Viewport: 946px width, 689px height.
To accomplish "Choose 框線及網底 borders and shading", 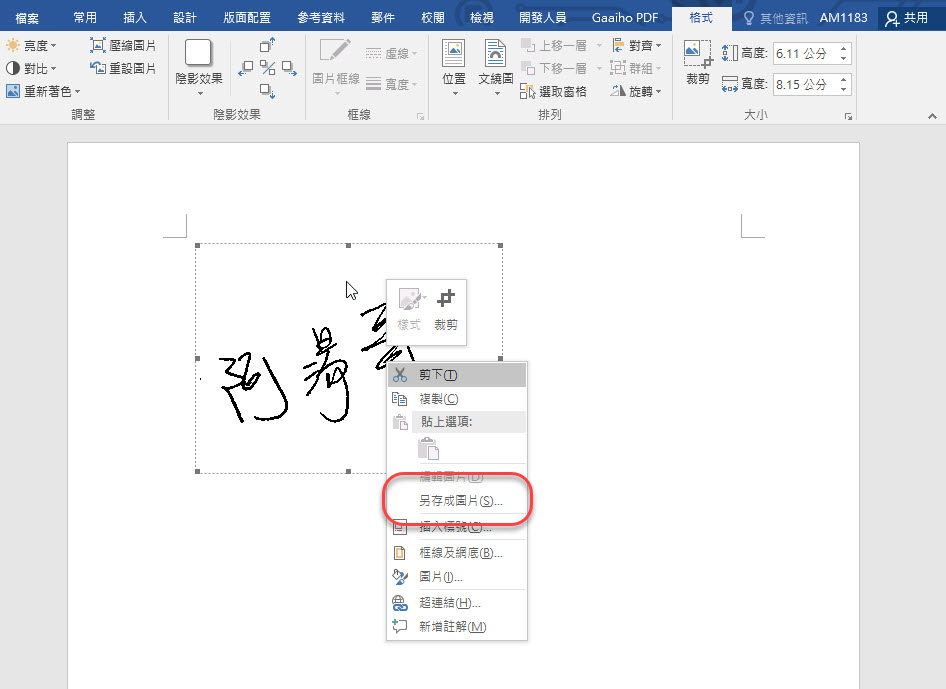I will [457, 553].
